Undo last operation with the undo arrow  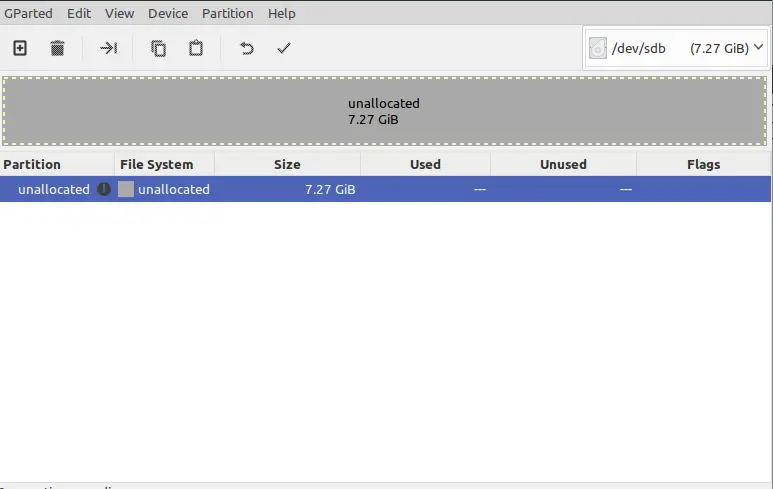pos(246,48)
